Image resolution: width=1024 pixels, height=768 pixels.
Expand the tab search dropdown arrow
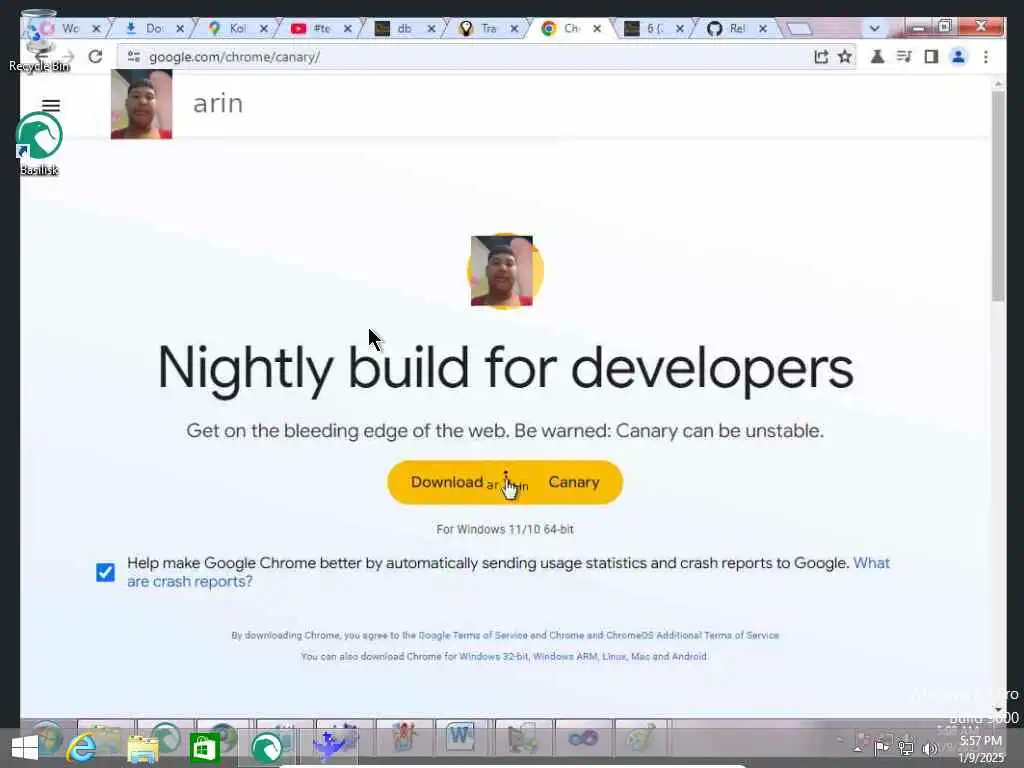(874, 28)
